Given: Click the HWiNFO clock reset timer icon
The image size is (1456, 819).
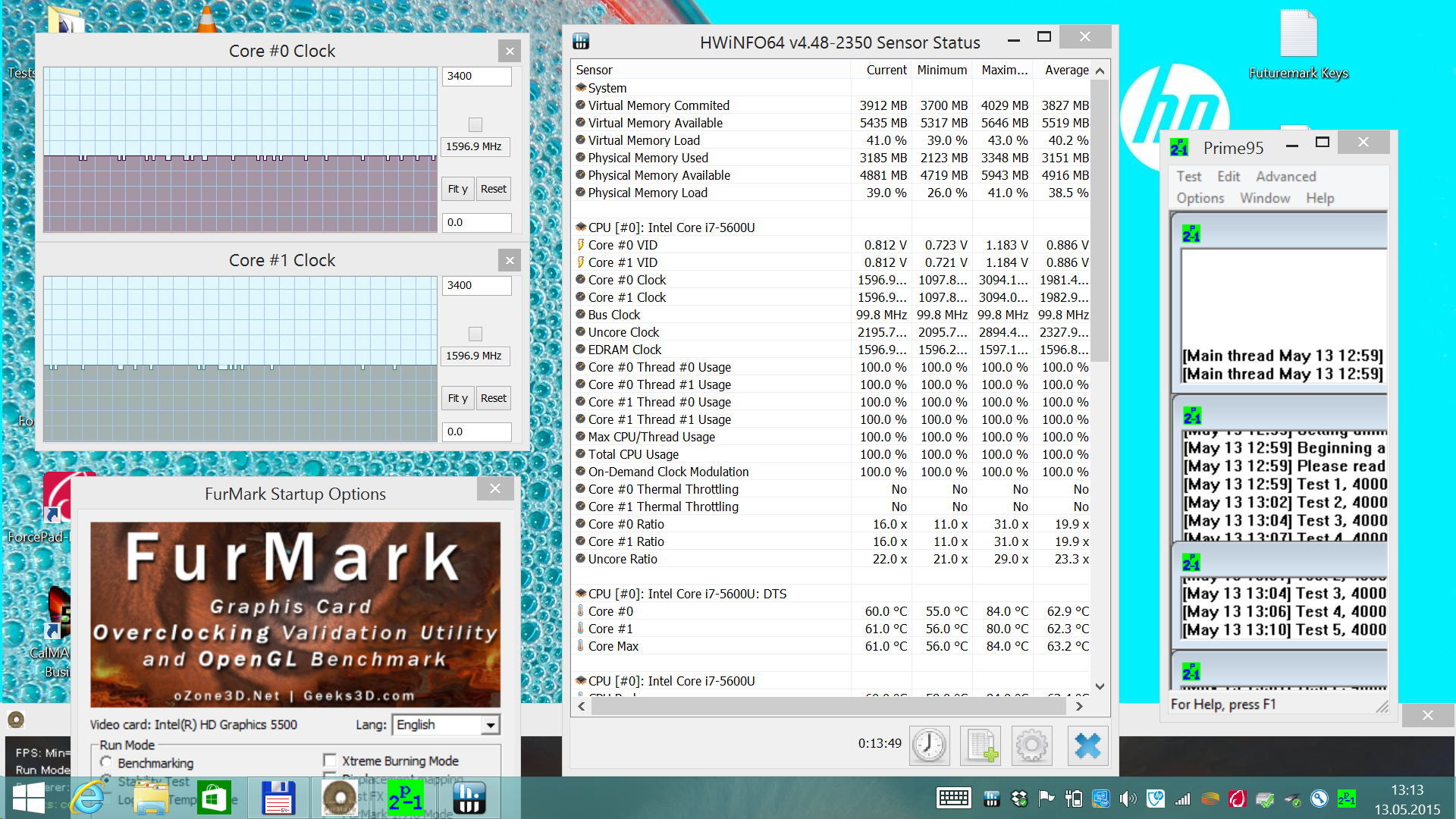Looking at the screenshot, I should pyautogui.click(x=929, y=745).
